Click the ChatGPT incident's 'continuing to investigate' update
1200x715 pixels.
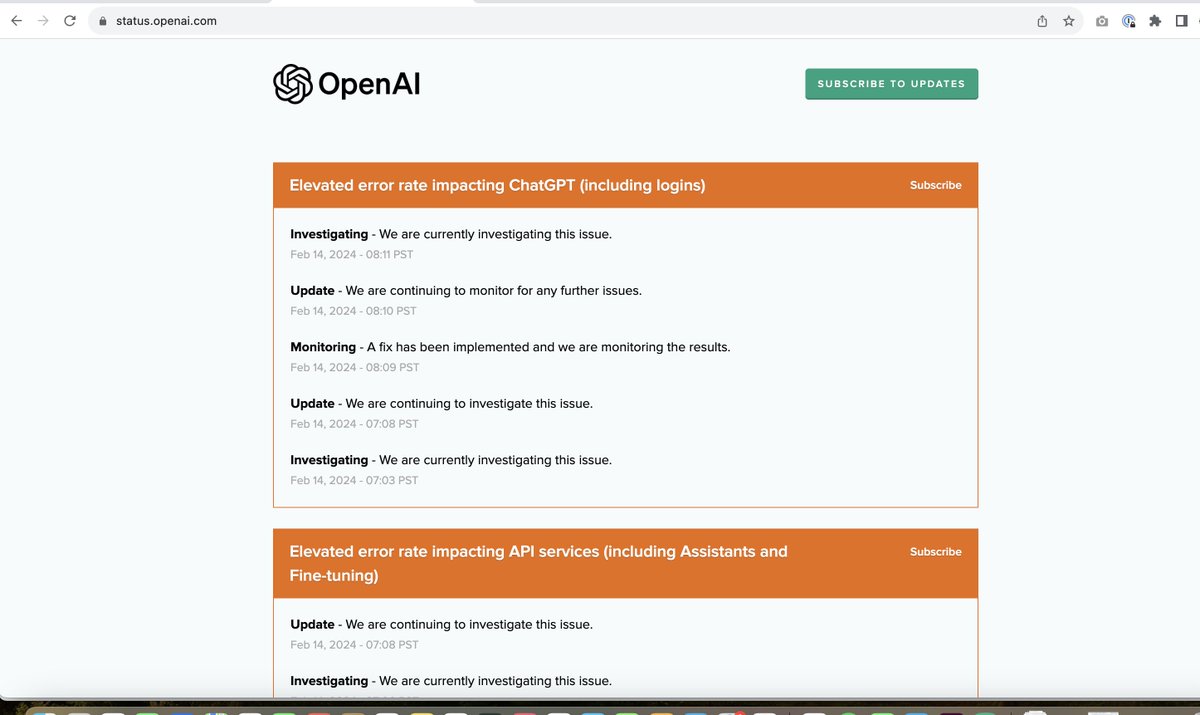point(441,404)
